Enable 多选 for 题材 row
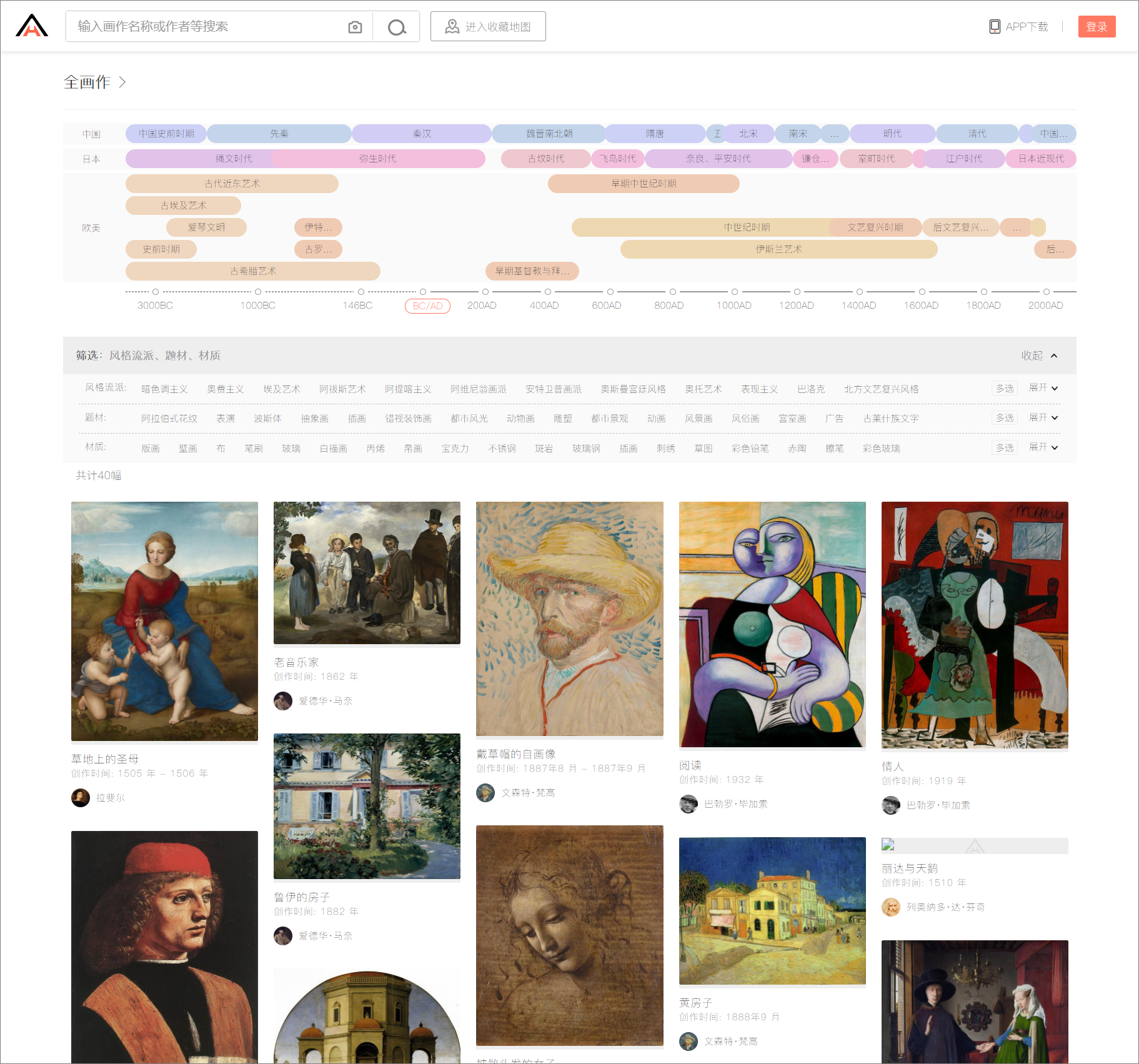Viewport: 1139px width, 1064px height. (1005, 417)
